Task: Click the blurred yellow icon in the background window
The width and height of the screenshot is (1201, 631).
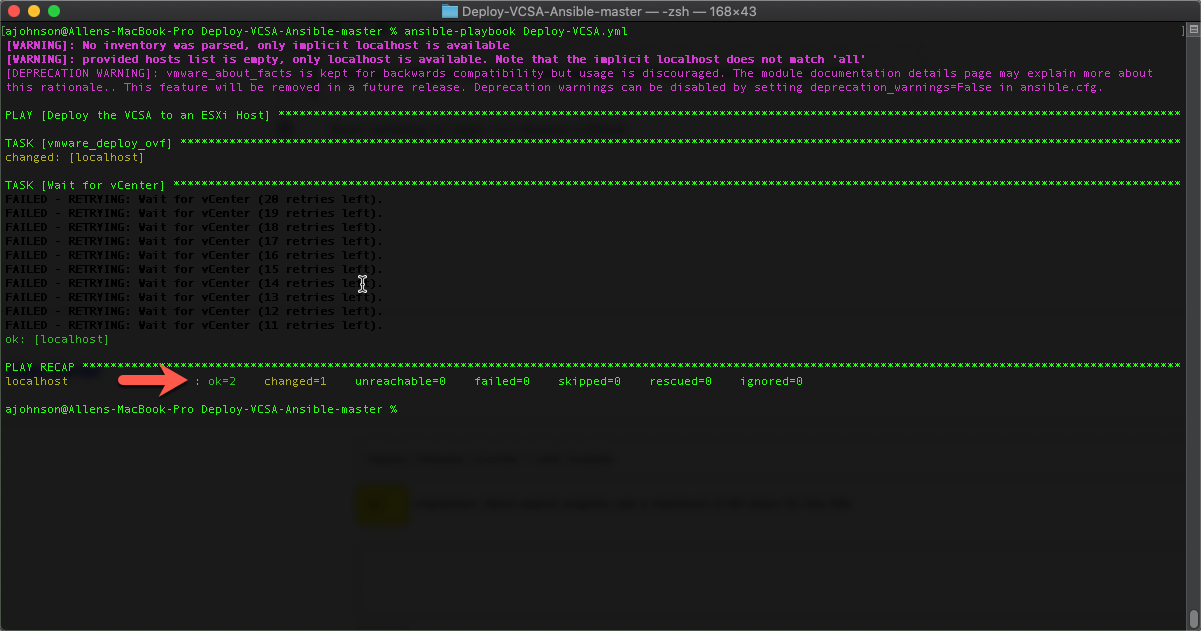Action: pyautogui.click(x=381, y=504)
